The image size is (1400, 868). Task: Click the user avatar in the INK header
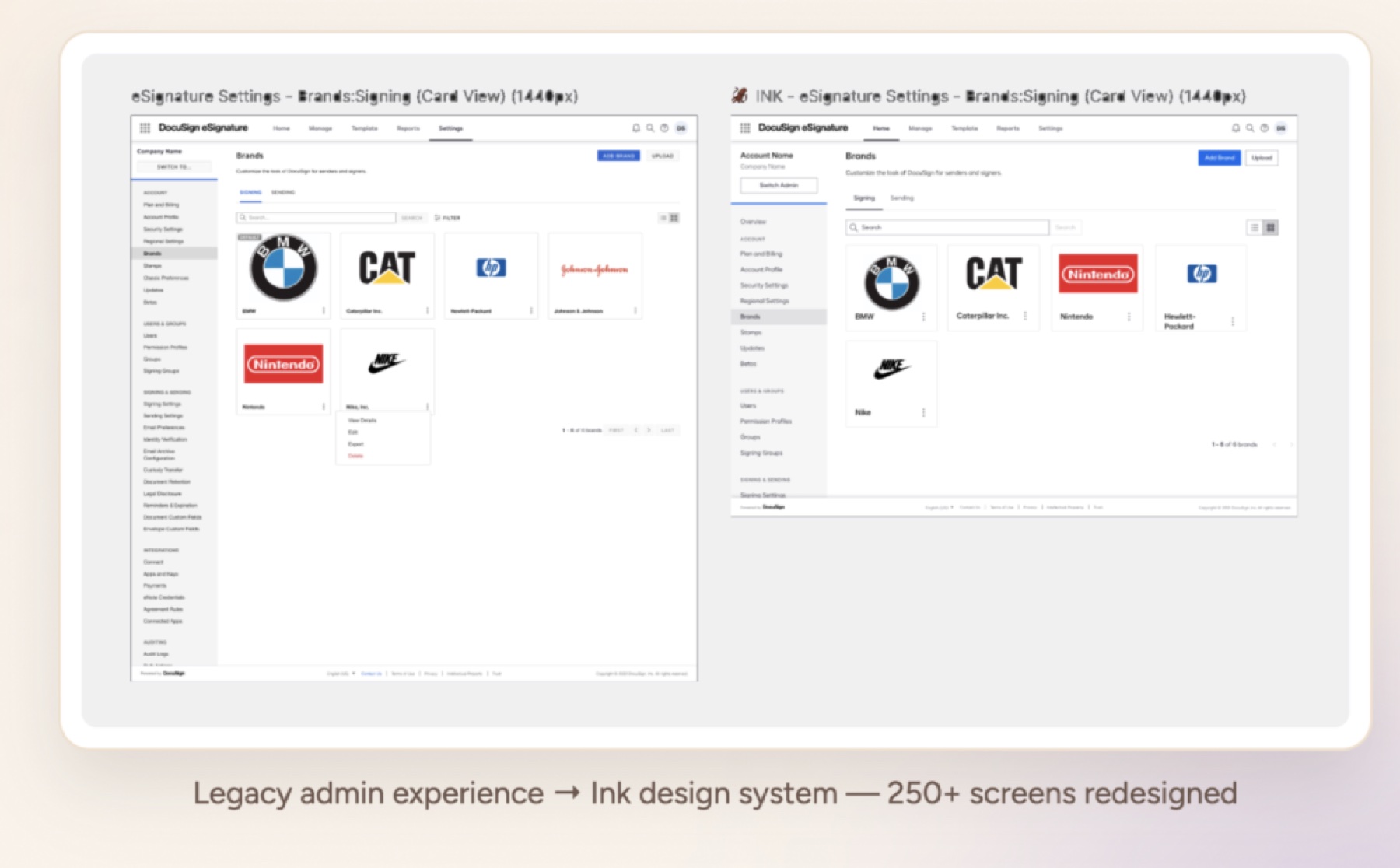(x=1281, y=128)
